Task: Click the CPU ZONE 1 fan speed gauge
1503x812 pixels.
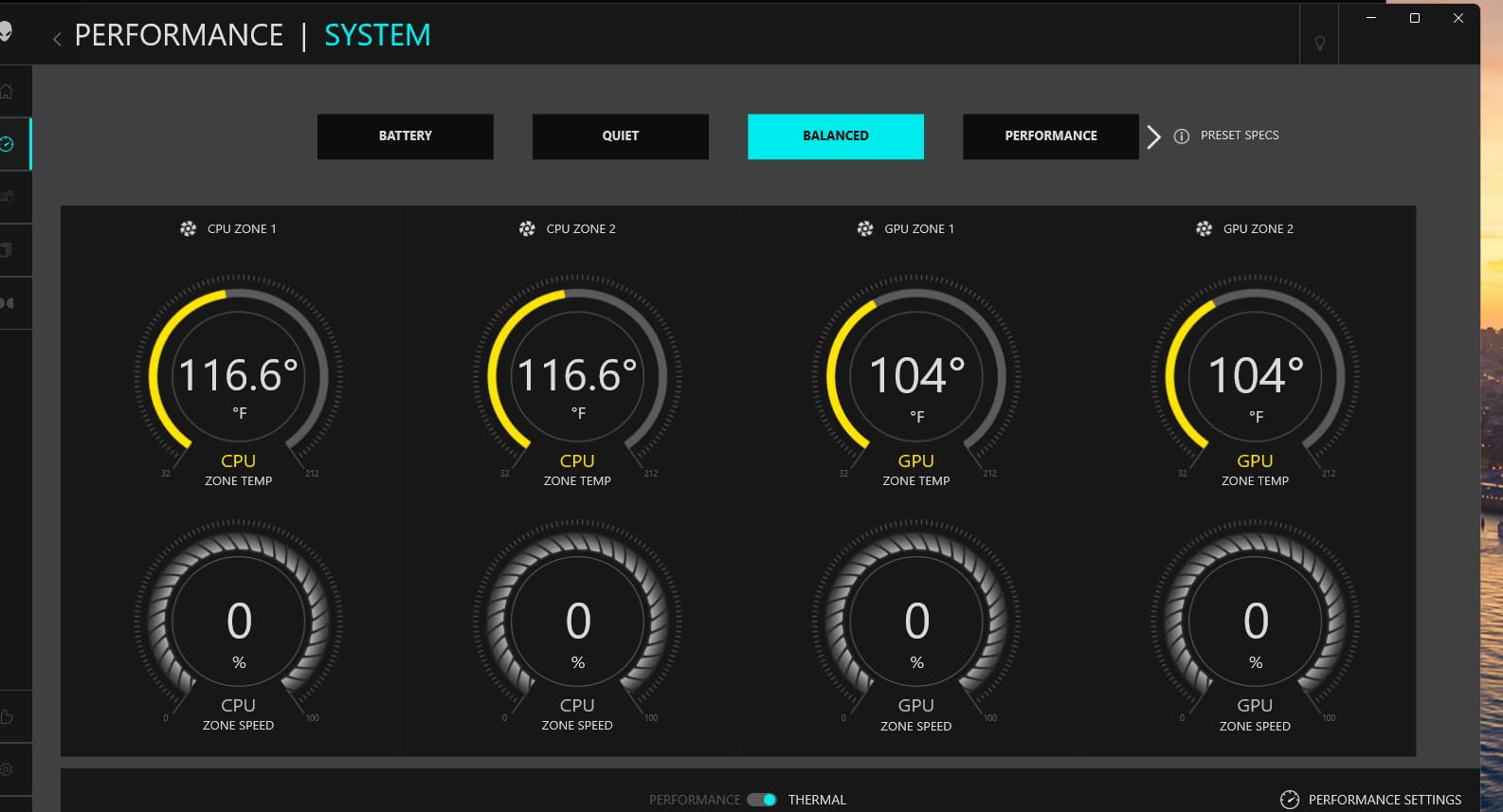Action: [239, 622]
